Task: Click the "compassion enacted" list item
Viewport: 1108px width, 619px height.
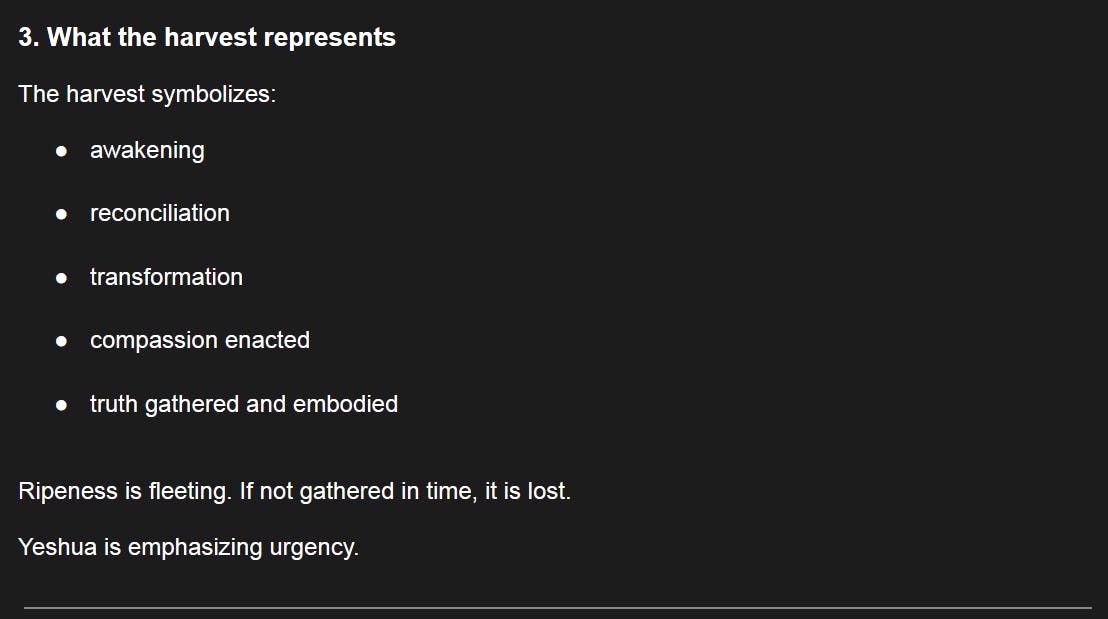Action: click(200, 340)
